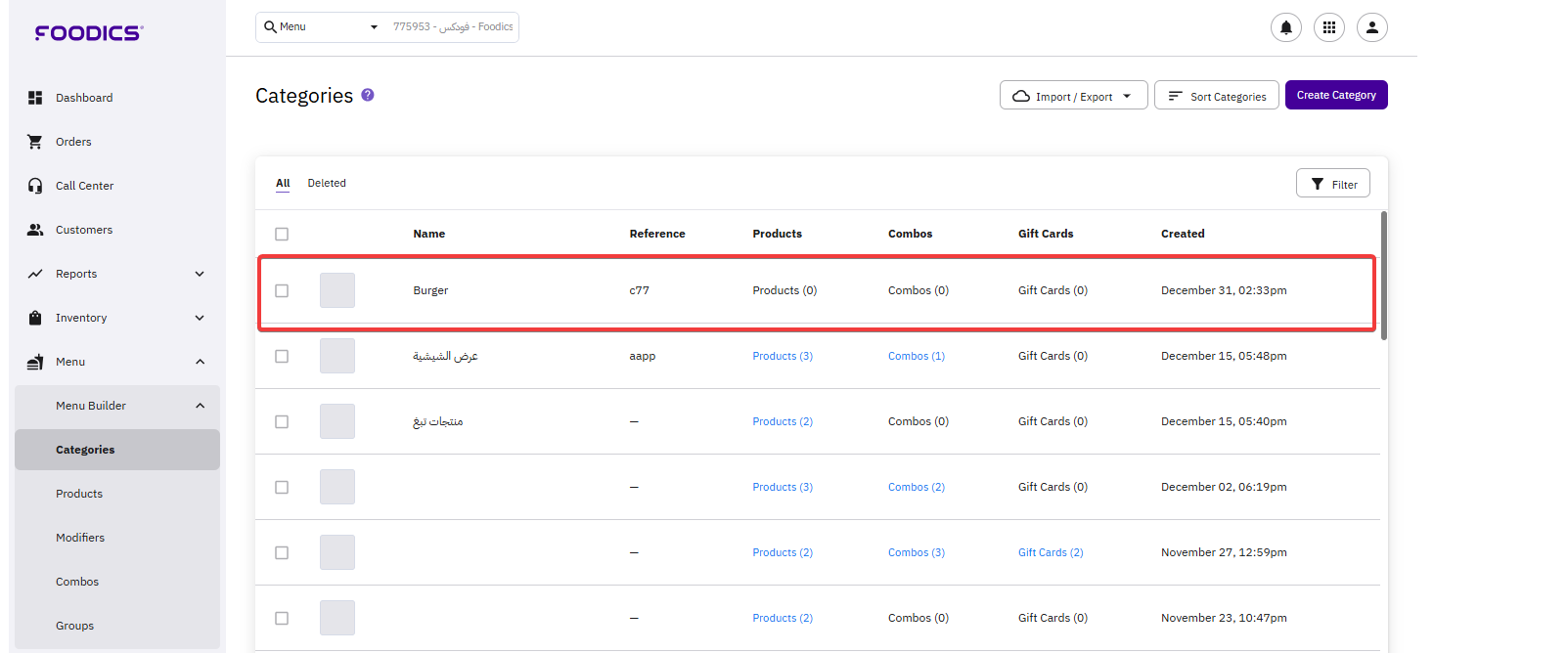This screenshot has width=1568, height=653.
Task: Open the user profile icon
Action: coord(1371,27)
